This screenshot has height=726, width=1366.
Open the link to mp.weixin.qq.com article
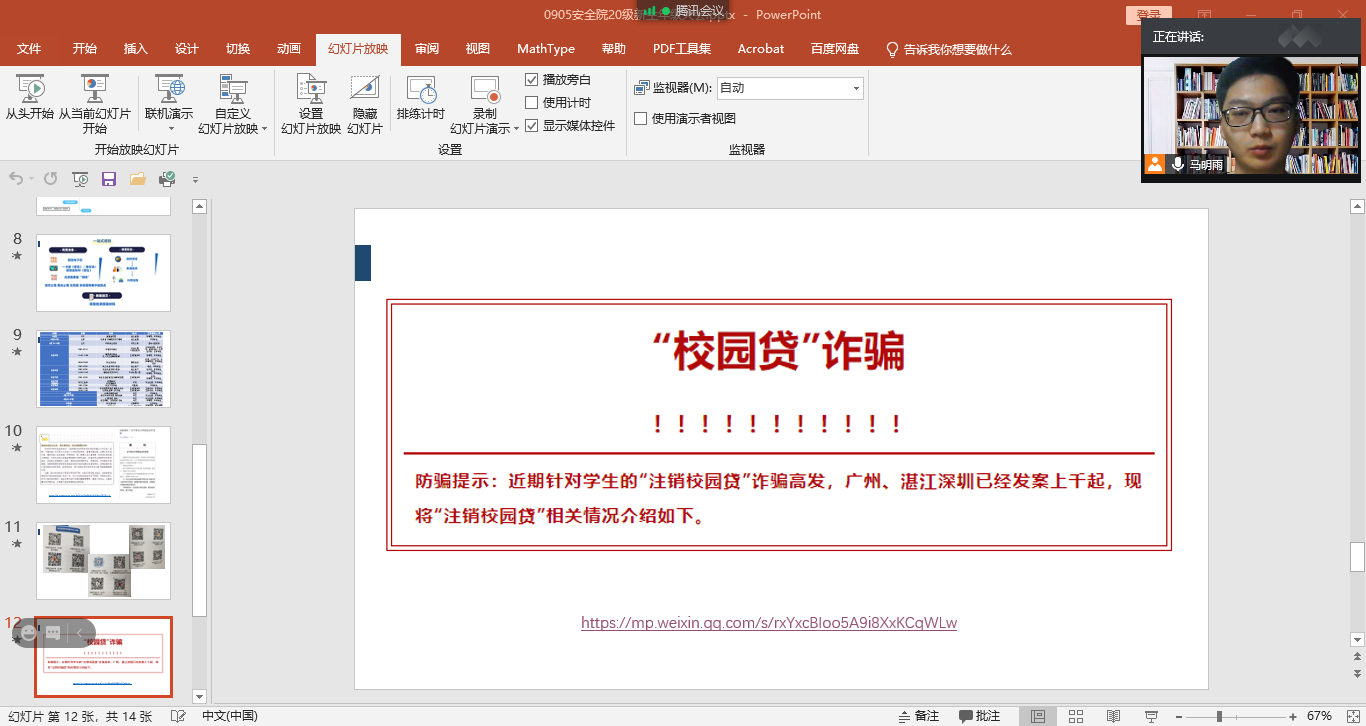[768, 623]
